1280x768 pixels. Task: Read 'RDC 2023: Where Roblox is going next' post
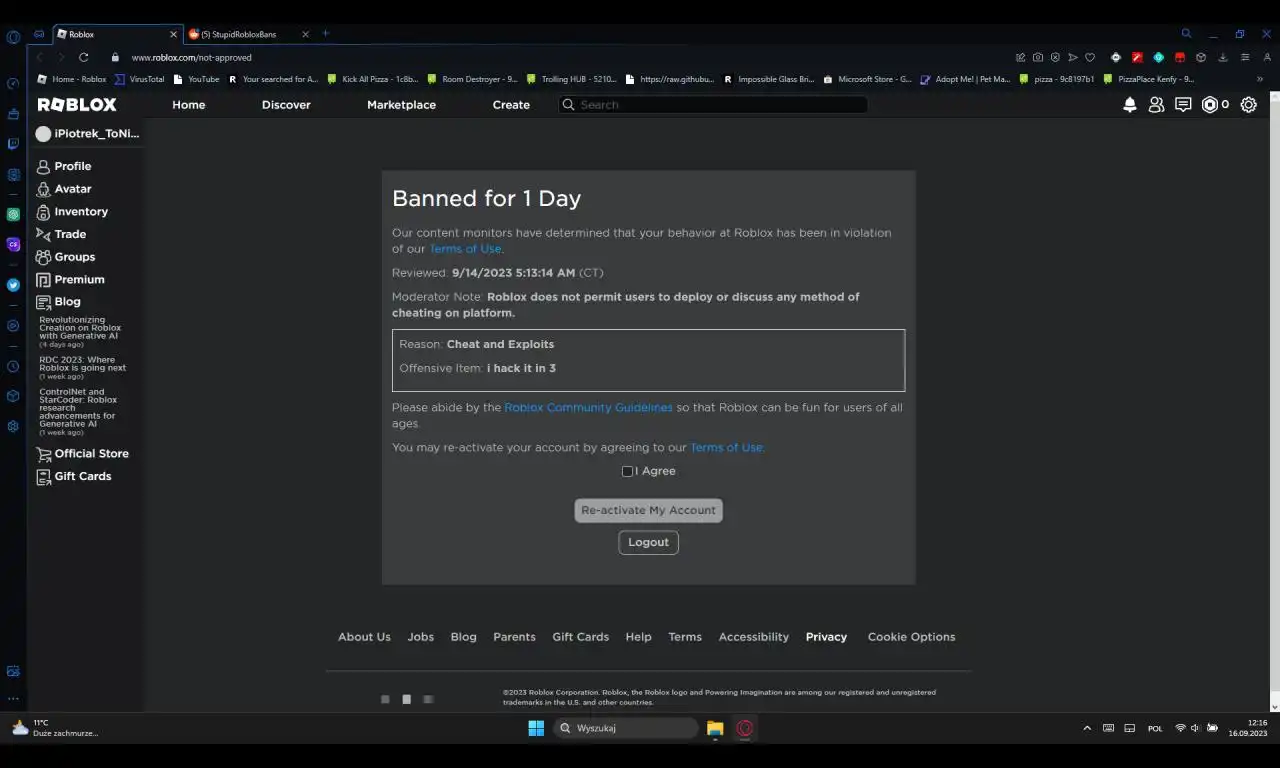point(83,364)
